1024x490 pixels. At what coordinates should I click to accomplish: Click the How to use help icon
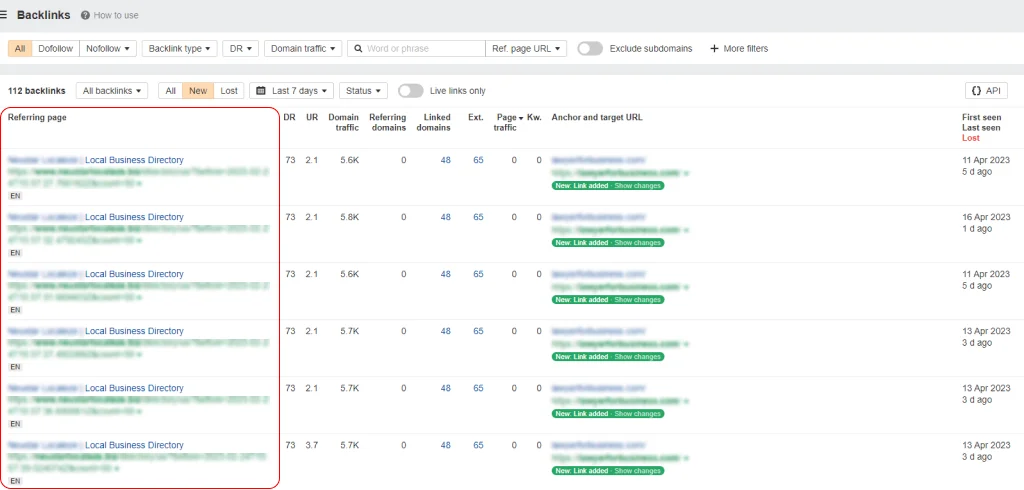tap(85, 16)
